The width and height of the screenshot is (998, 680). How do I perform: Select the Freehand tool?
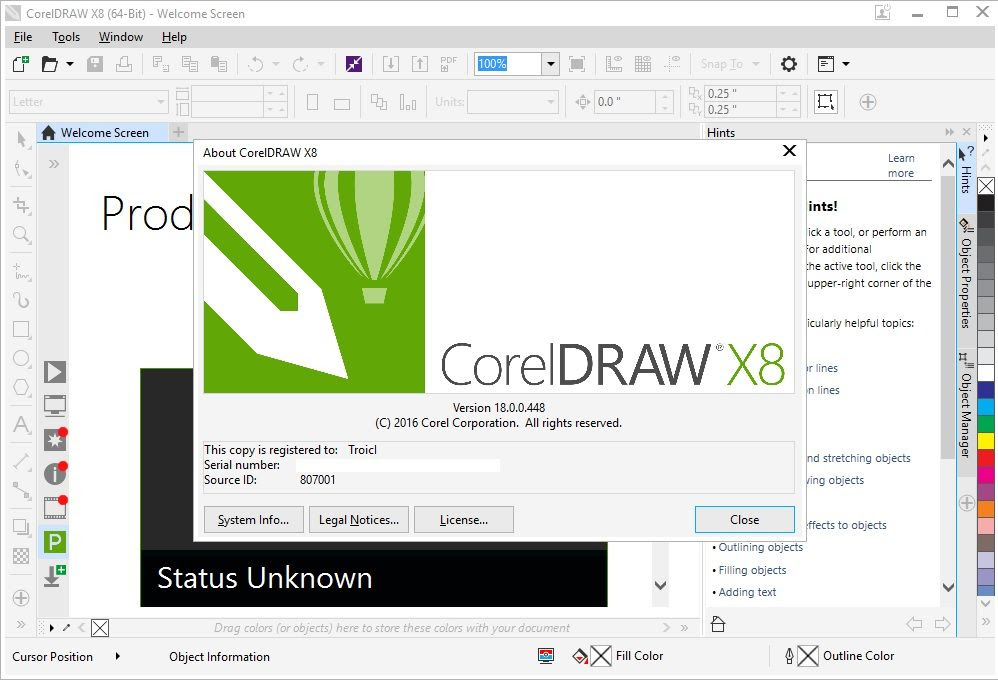(x=22, y=271)
